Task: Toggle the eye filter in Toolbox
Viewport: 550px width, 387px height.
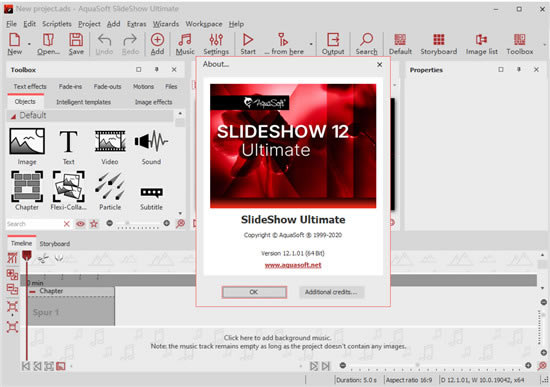Action: coord(80,223)
